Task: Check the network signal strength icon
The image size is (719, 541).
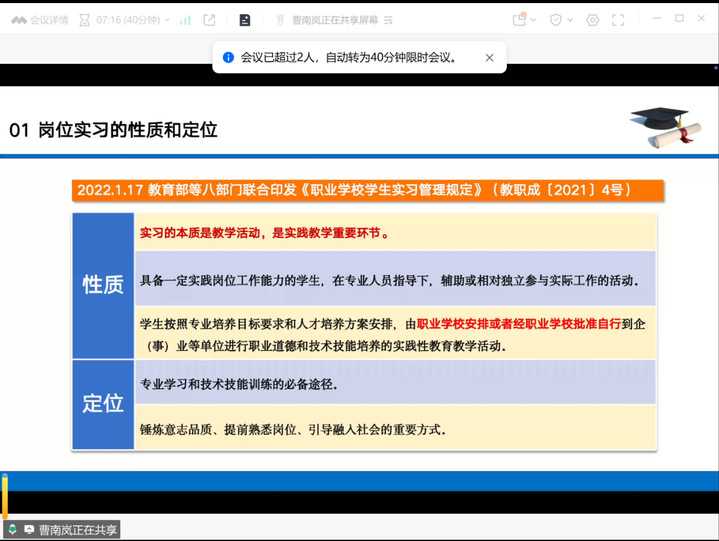Action: point(185,19)
